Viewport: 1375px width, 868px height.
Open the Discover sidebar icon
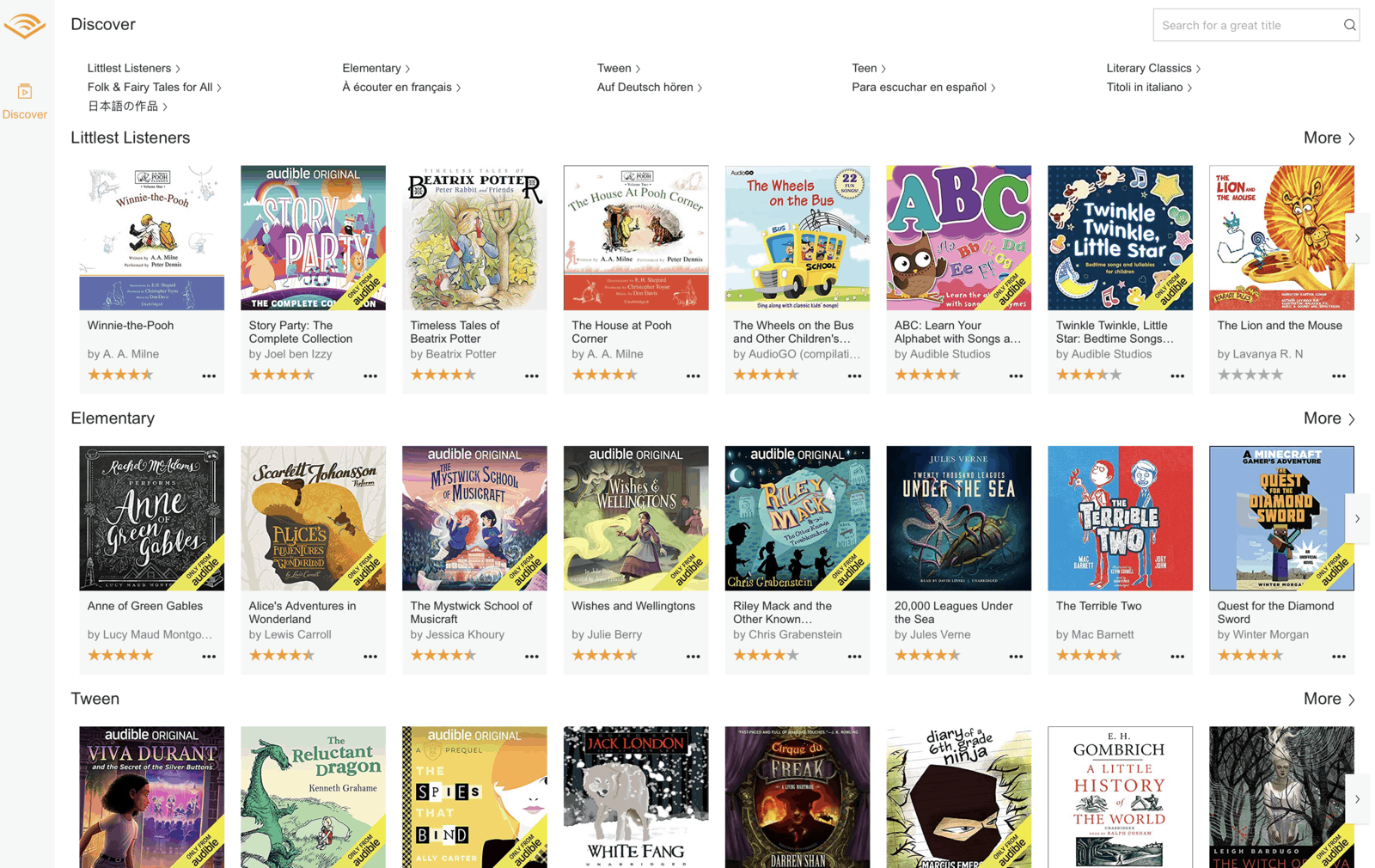pos(25,92)
